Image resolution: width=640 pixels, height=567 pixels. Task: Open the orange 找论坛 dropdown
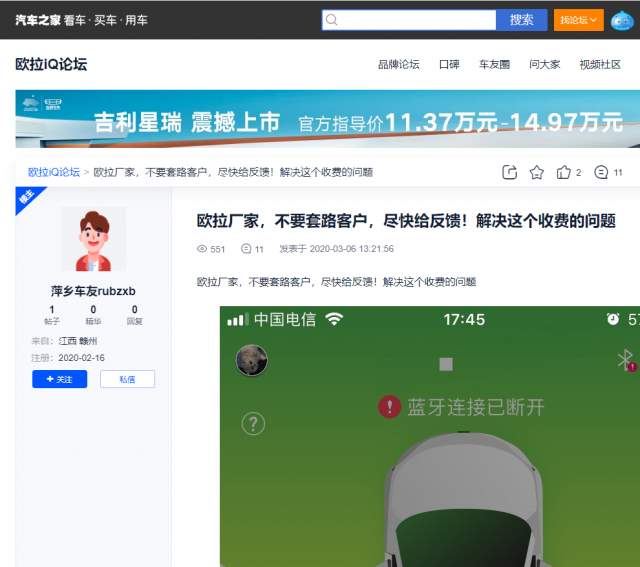click(x=578, y=20)
